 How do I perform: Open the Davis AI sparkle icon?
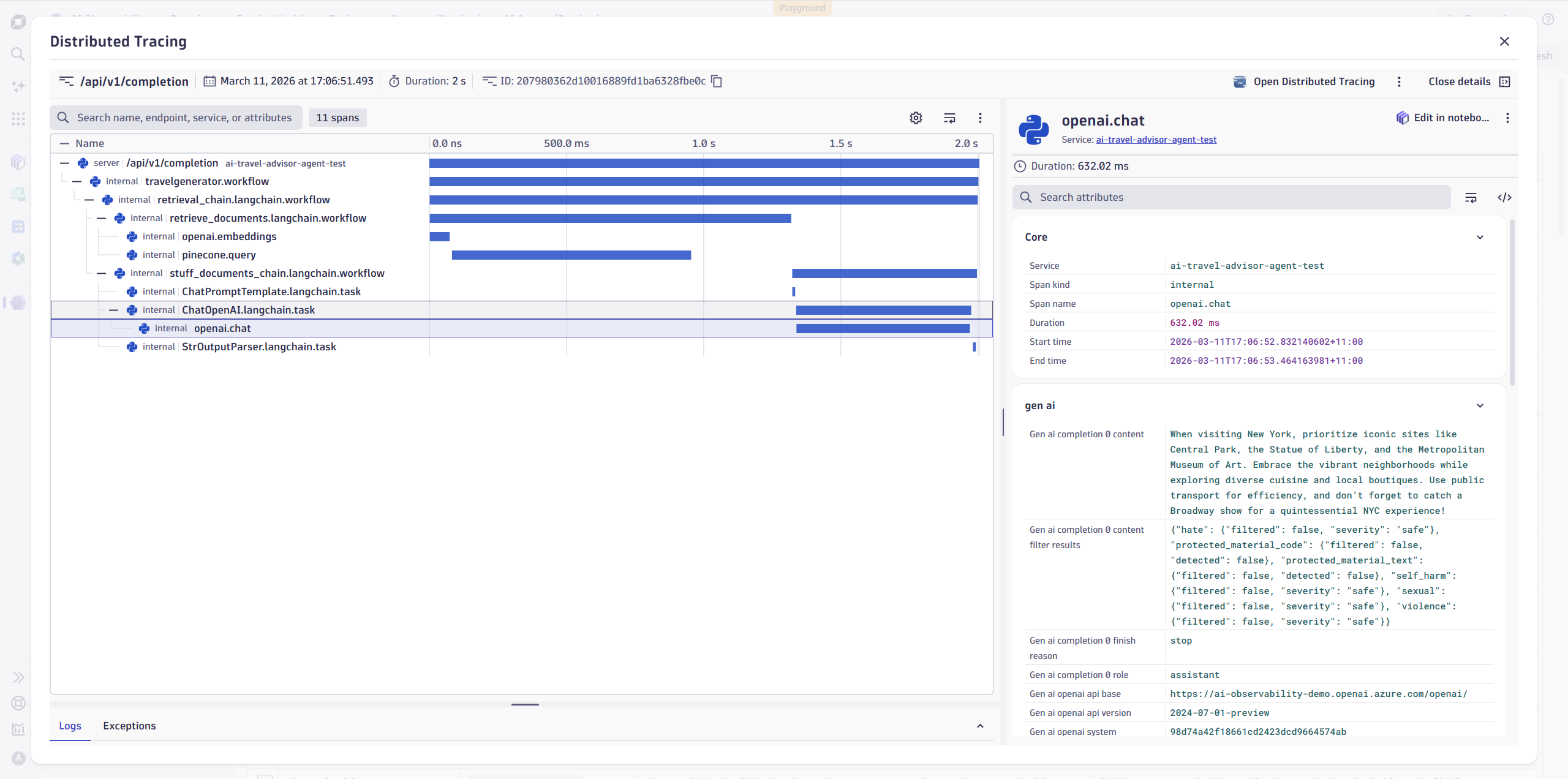click(18, 86)
